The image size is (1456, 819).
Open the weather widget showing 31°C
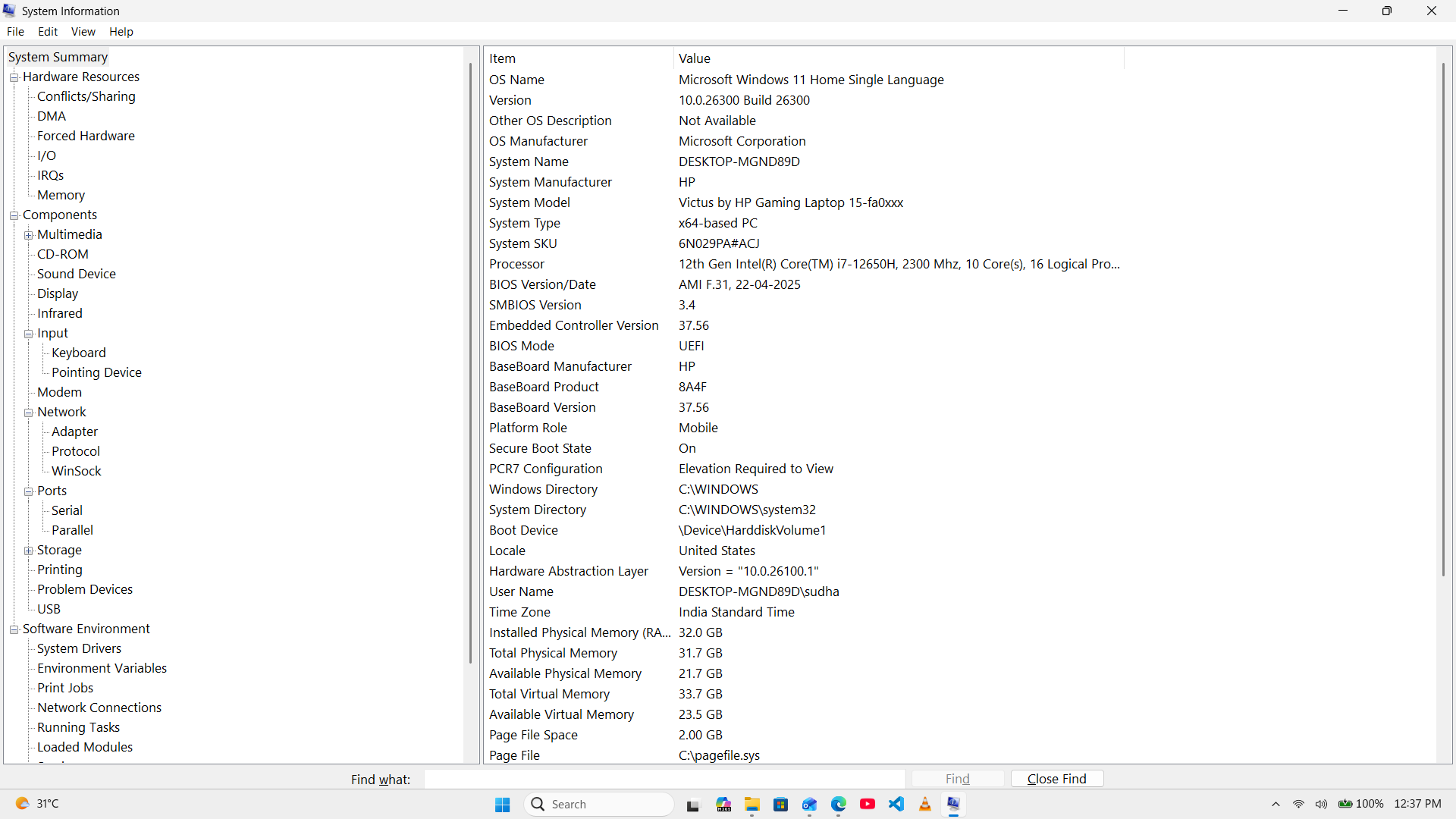pos(37,804)
